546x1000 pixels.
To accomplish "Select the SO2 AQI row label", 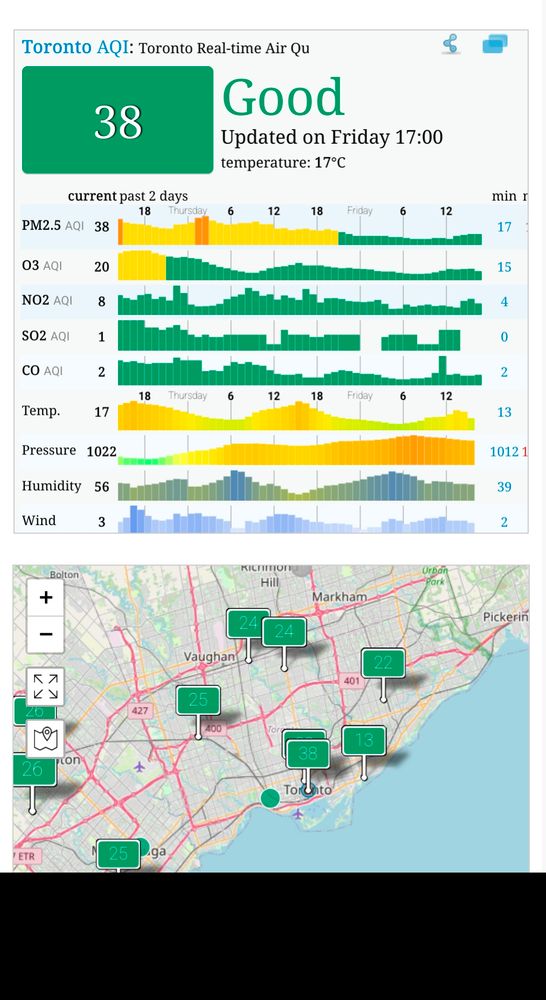I will [46, 335].
